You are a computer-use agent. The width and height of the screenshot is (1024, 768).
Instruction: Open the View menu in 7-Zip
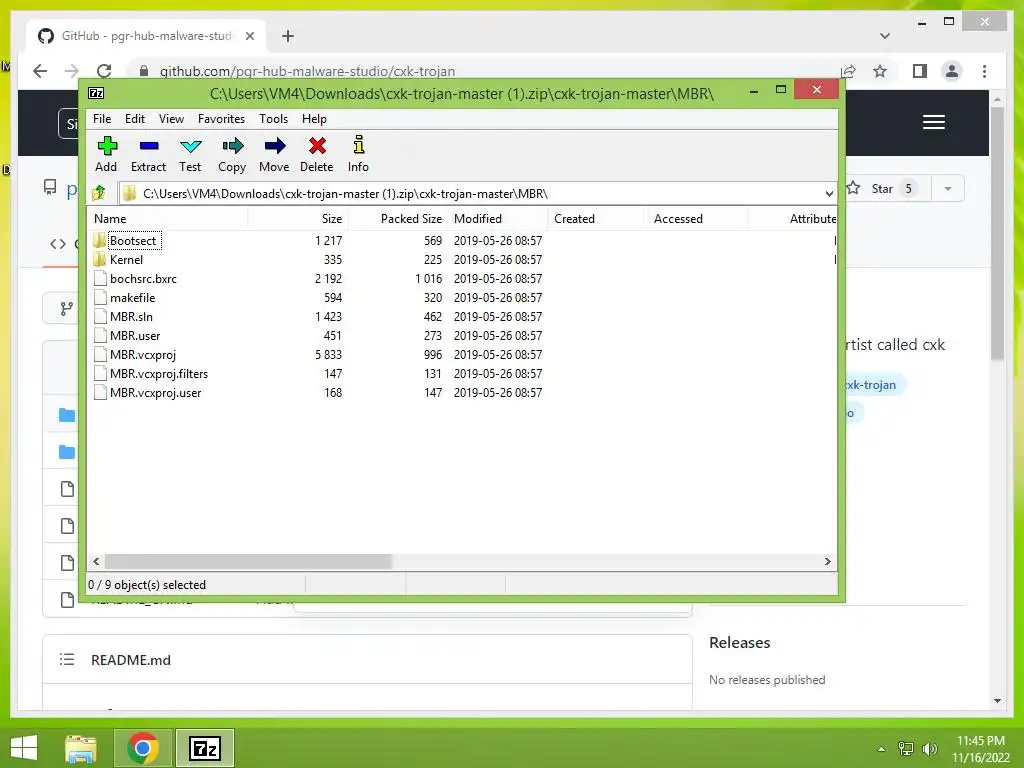171,119
